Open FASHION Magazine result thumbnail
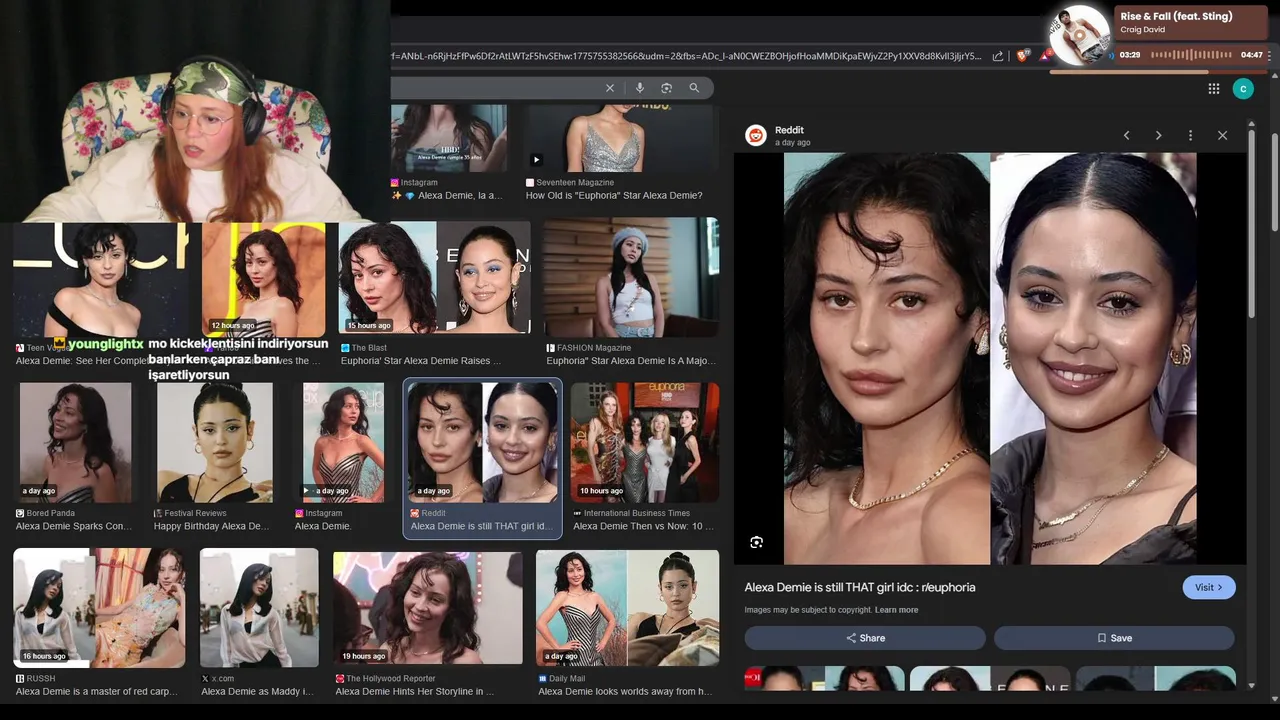1280x720 pixels. pos(631,278)
